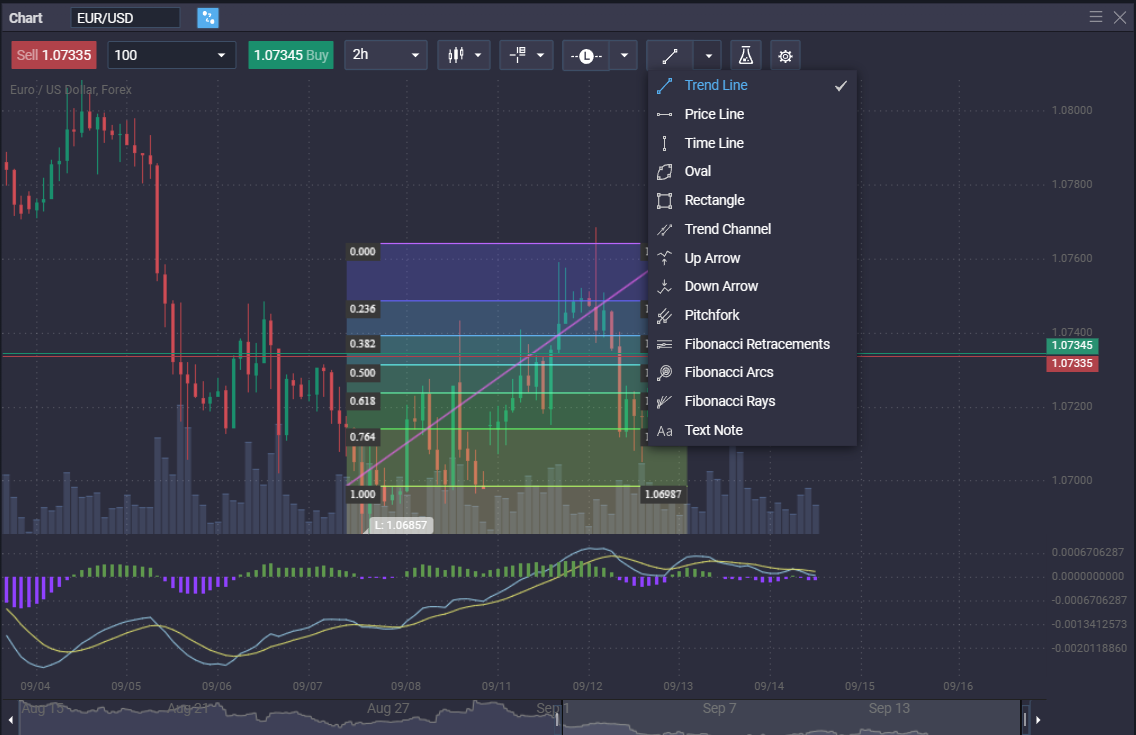Pick Rectangle from the drawing menu
The width and height of the screenshot is (1136, 735).
(752, 201)
